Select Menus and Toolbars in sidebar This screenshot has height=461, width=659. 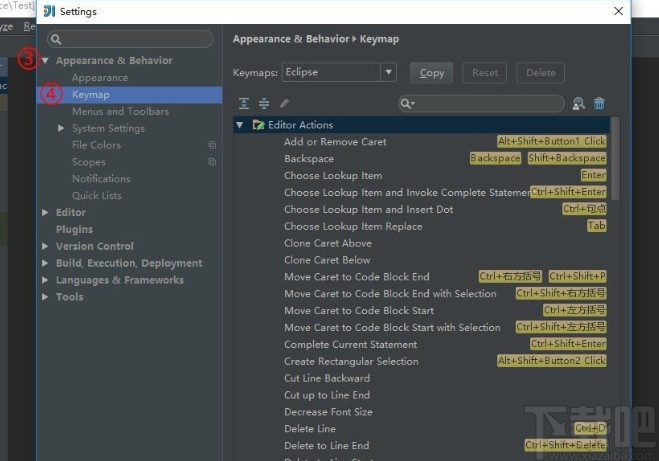(x=120, y=111)
